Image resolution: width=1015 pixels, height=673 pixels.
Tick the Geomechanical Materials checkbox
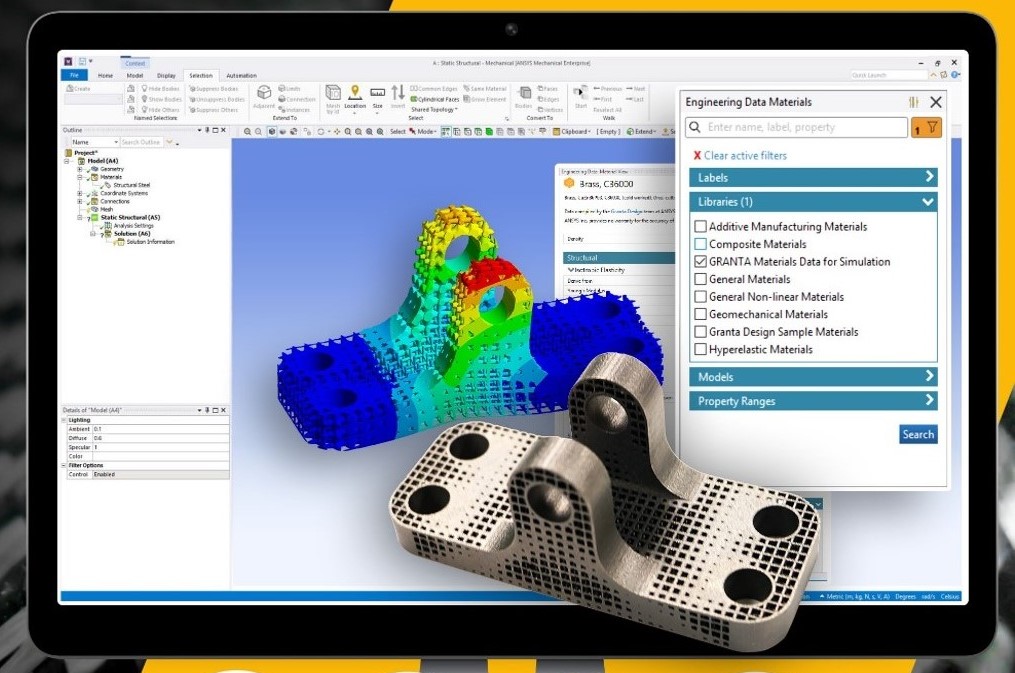700,314
